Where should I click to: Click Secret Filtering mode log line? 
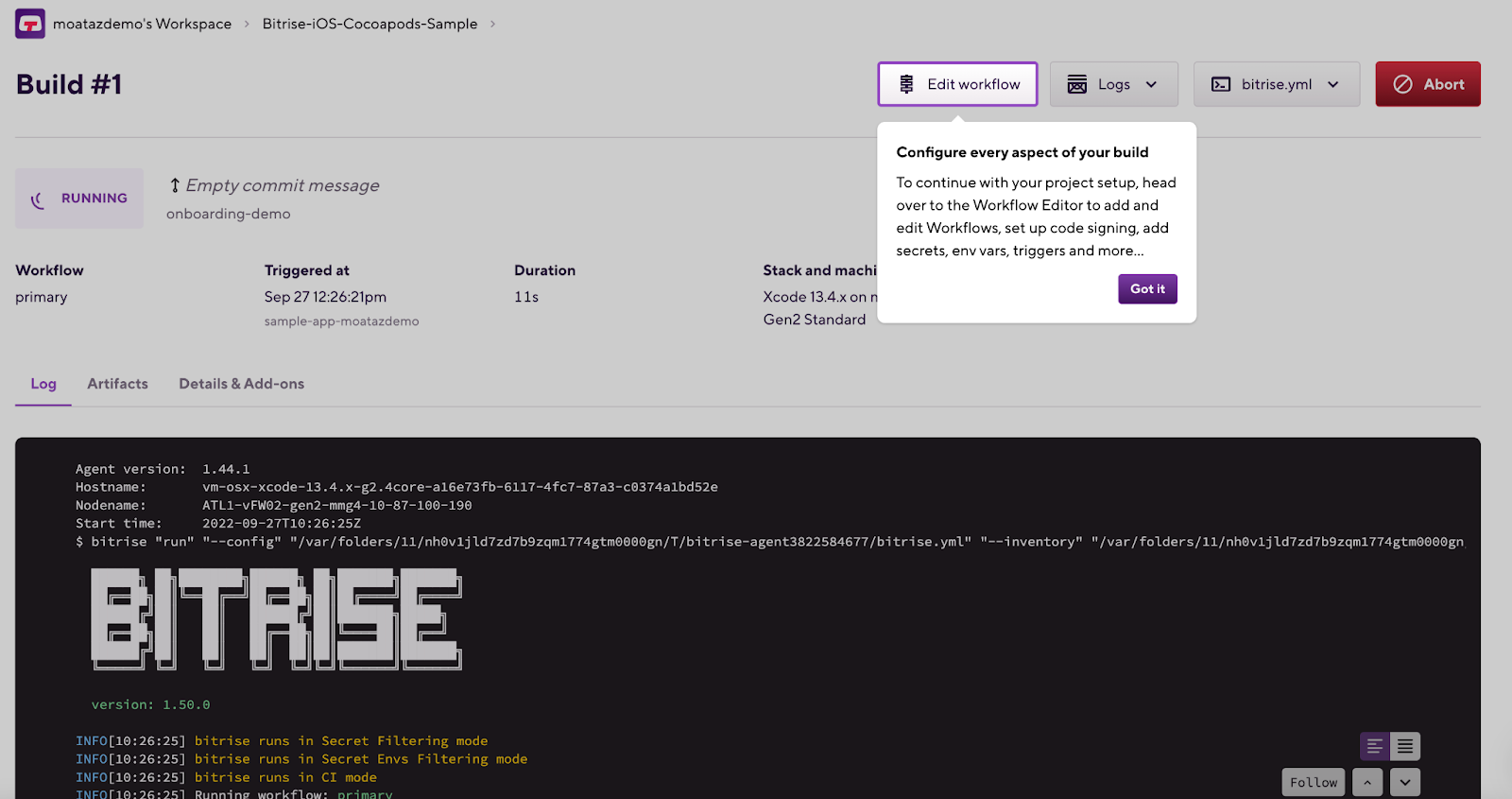pos(282,740)
